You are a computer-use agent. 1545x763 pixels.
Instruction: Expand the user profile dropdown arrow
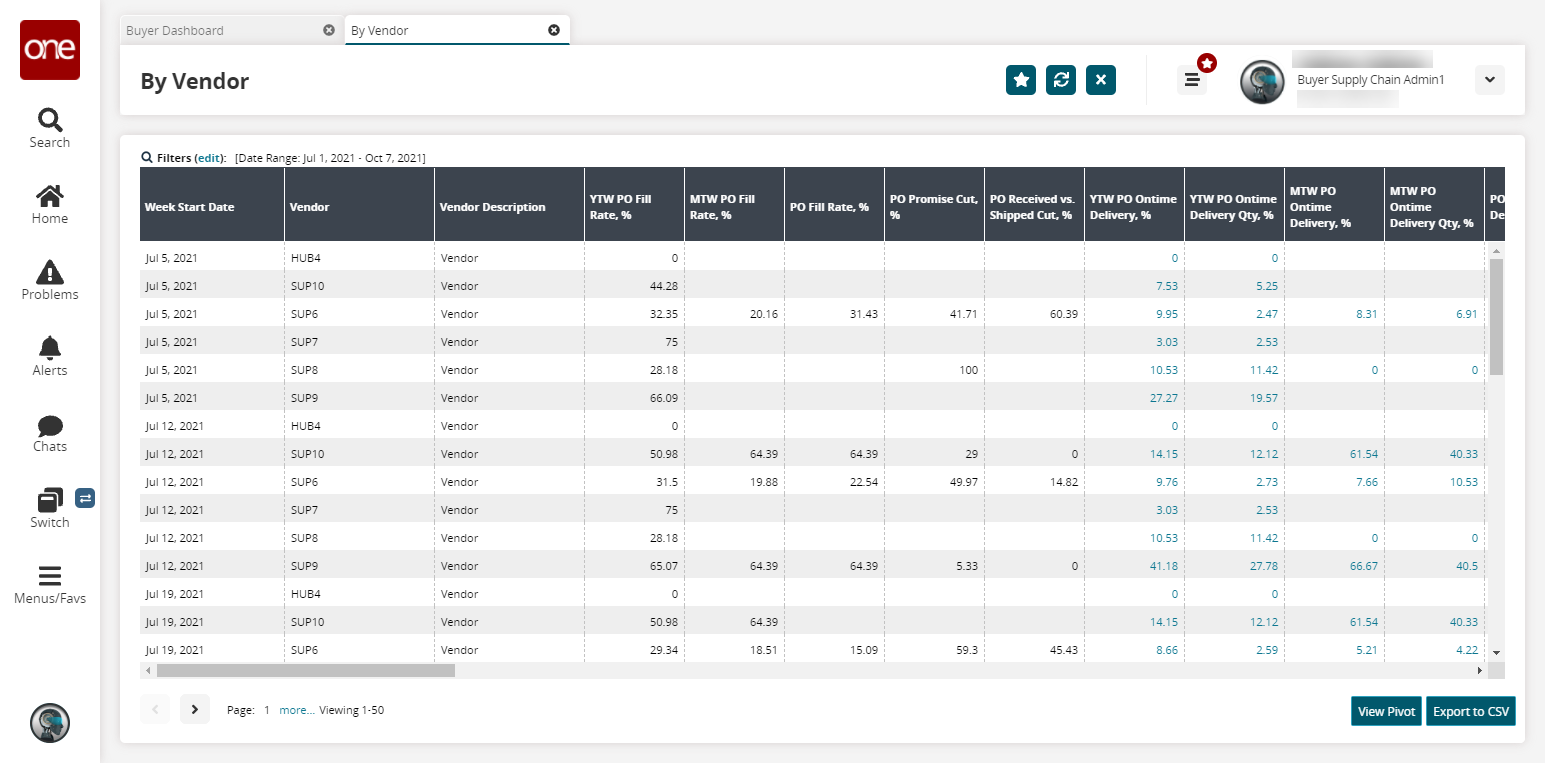point(1489,80)
